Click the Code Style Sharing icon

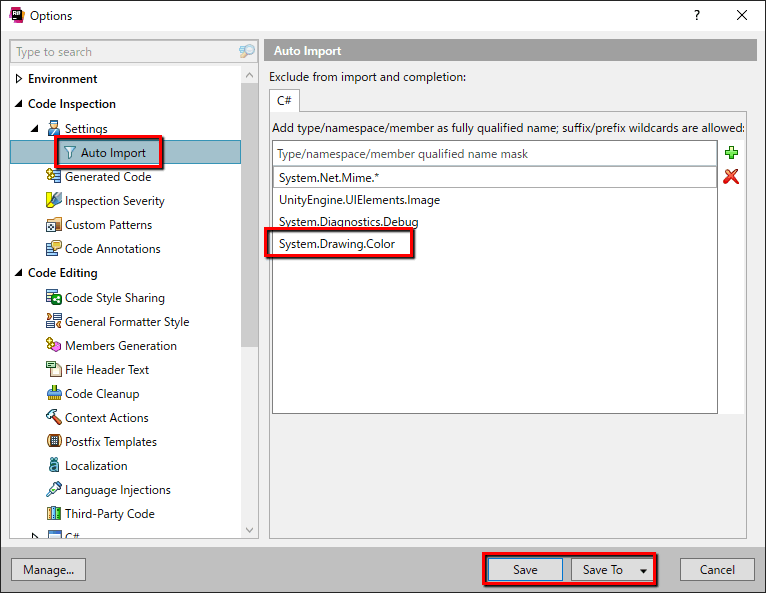point(53,297)
